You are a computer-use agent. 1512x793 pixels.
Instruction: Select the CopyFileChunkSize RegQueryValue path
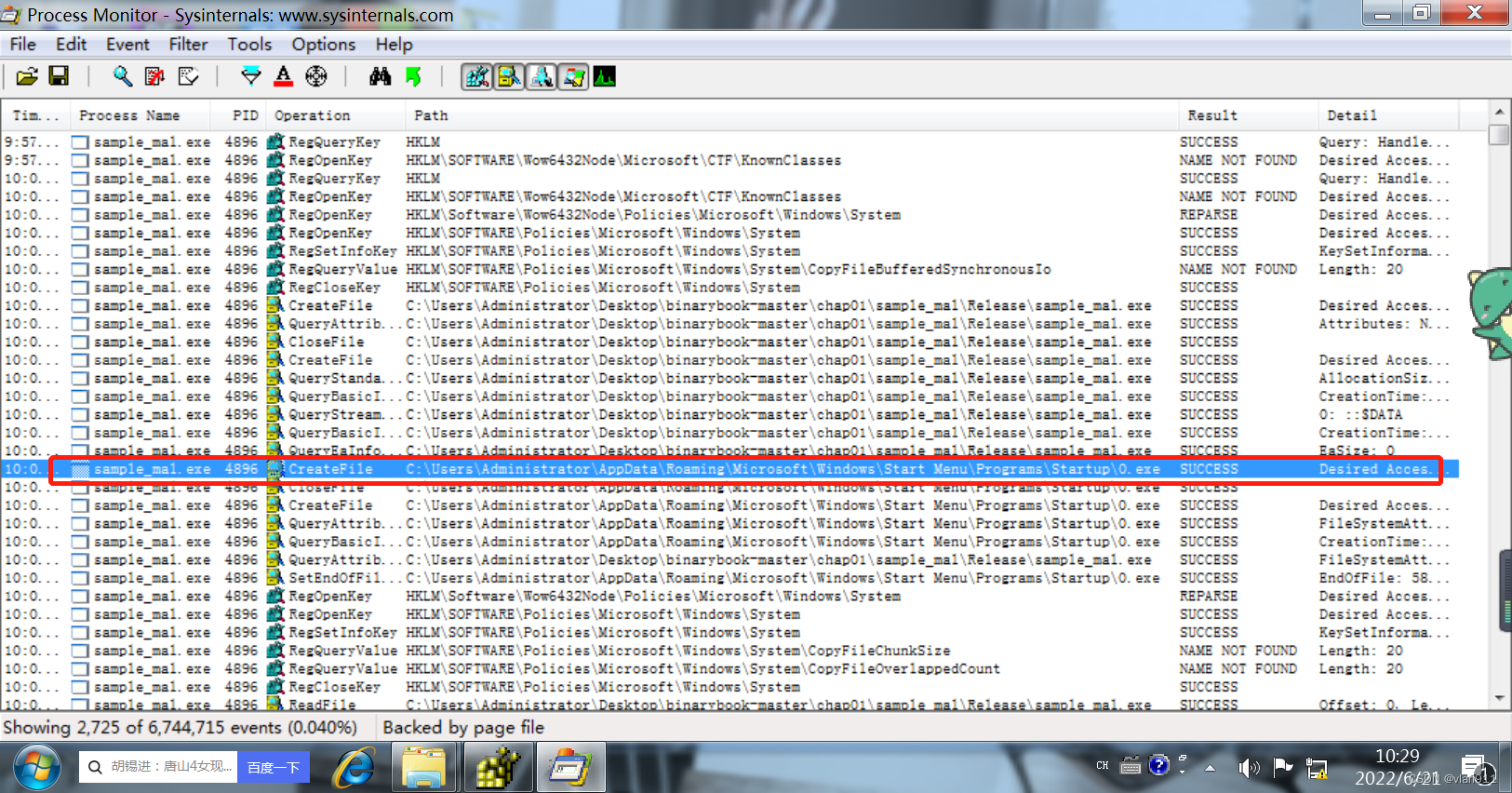coord(678,651)
